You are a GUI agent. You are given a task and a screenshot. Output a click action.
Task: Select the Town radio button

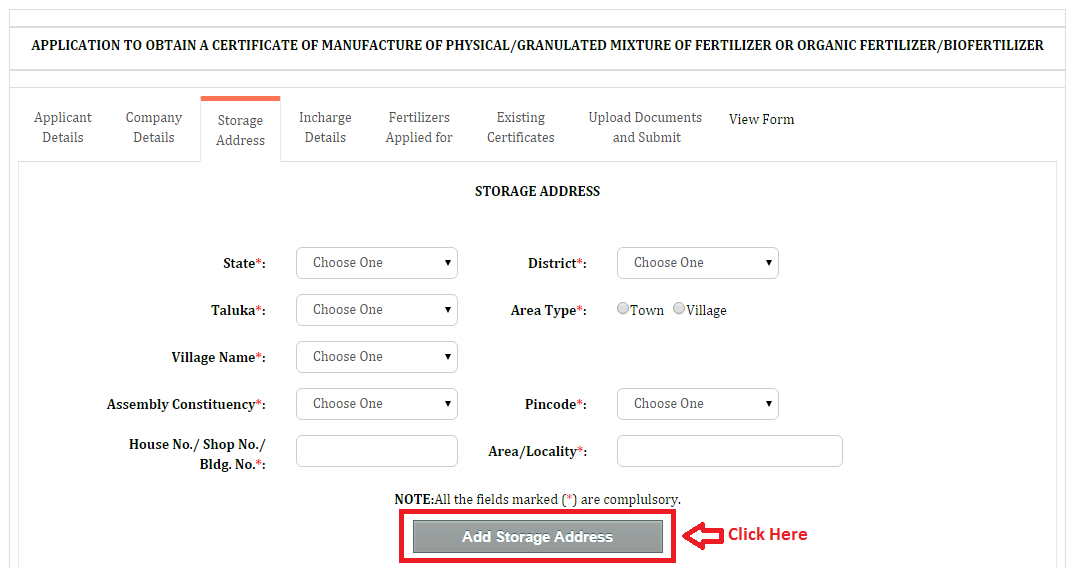click(623, 309)
